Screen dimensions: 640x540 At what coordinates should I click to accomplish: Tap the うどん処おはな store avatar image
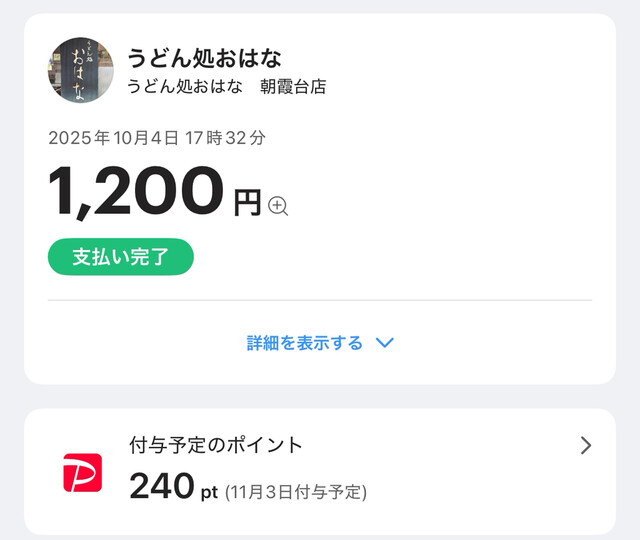80,70
